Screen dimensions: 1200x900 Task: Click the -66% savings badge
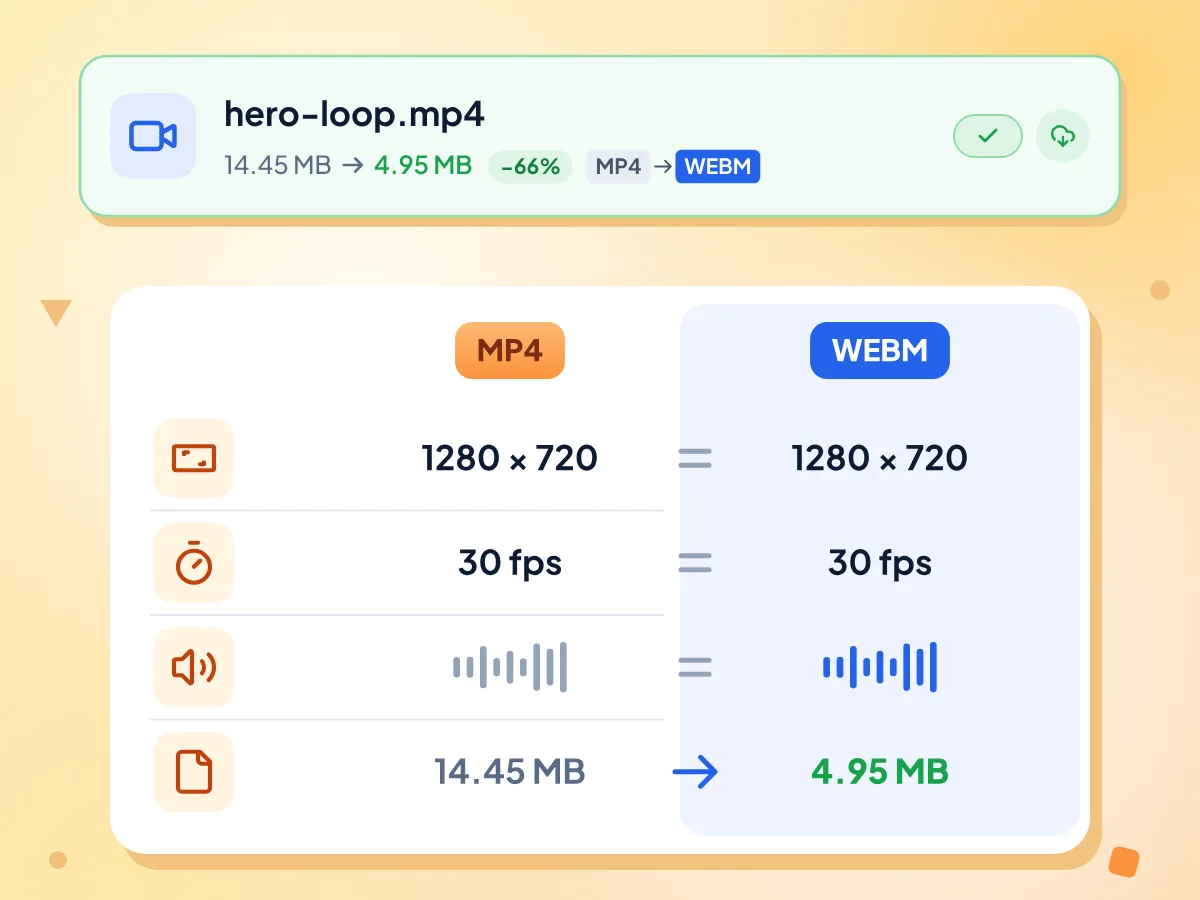(x=530, y=167)
